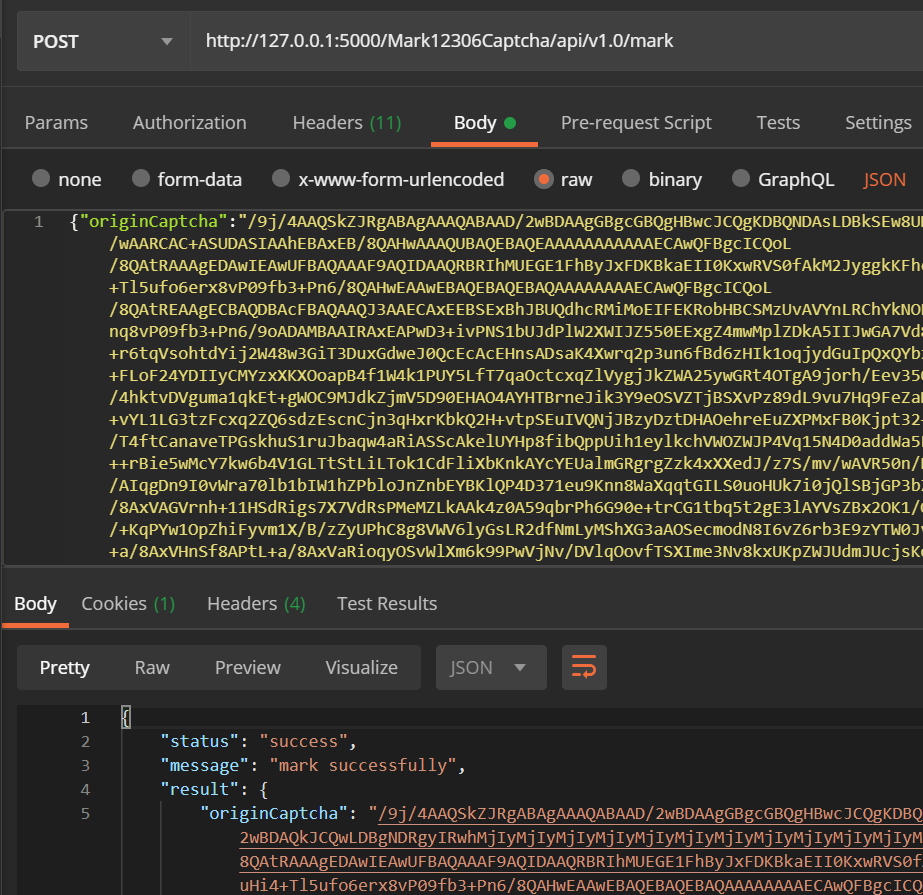Open the Test Results tab
The image size is (923, 895).
[387, 604]
